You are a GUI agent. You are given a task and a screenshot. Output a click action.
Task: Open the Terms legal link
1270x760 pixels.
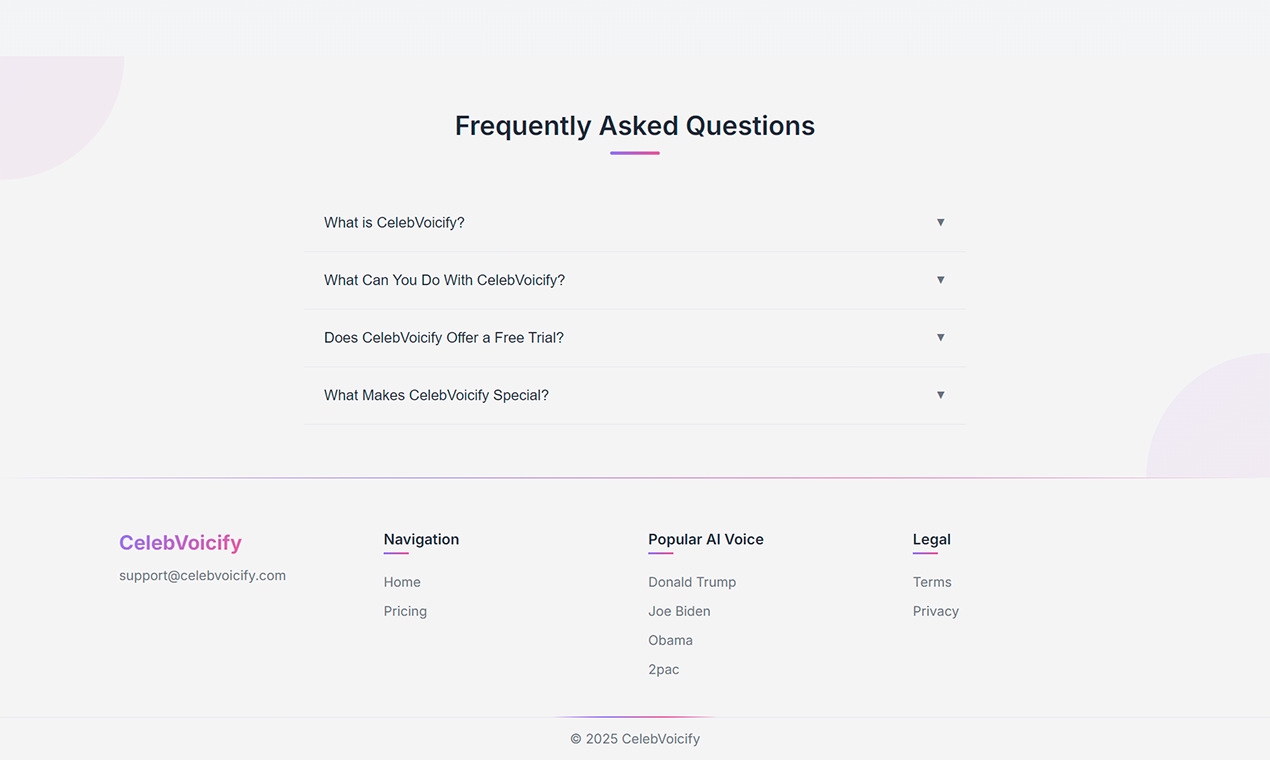click(x=932, y=582)
